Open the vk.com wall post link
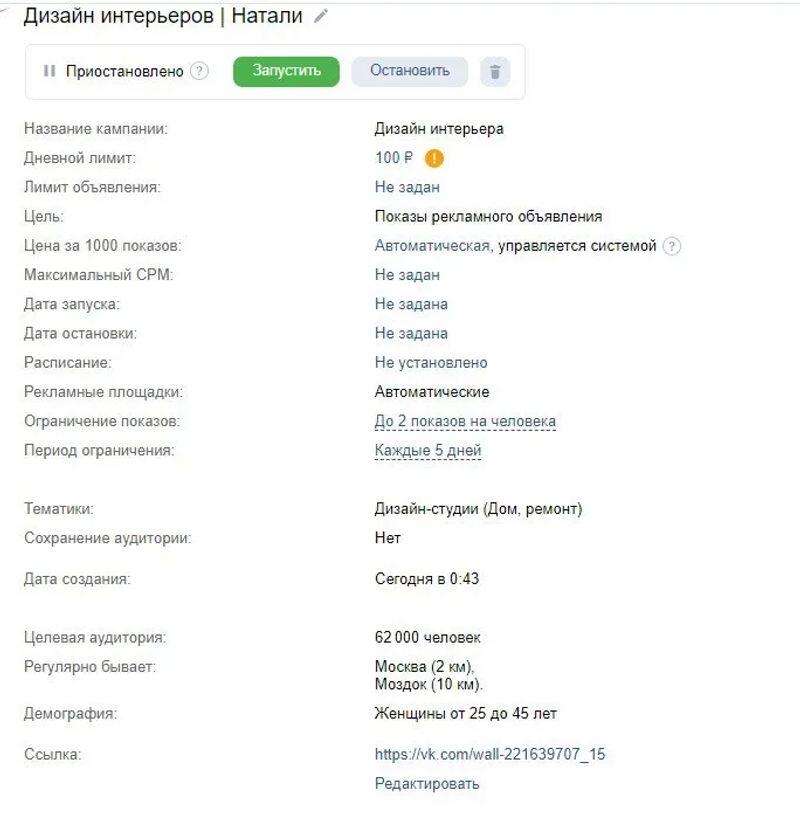The height and width of the screenshot is (840, 800). tap(490, 754)
